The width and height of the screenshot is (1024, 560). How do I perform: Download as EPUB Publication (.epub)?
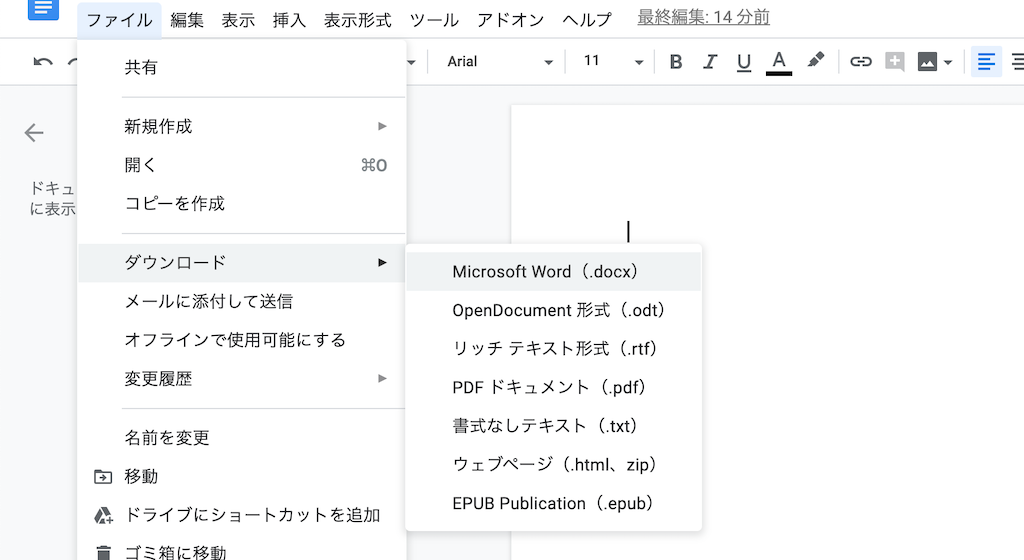(553, 503)
